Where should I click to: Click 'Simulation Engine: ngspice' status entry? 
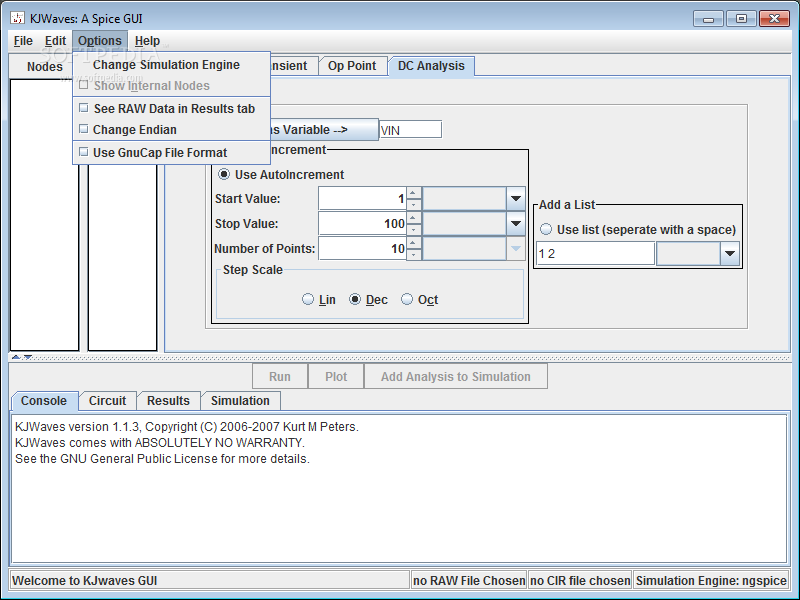click(x=711, y=581)
